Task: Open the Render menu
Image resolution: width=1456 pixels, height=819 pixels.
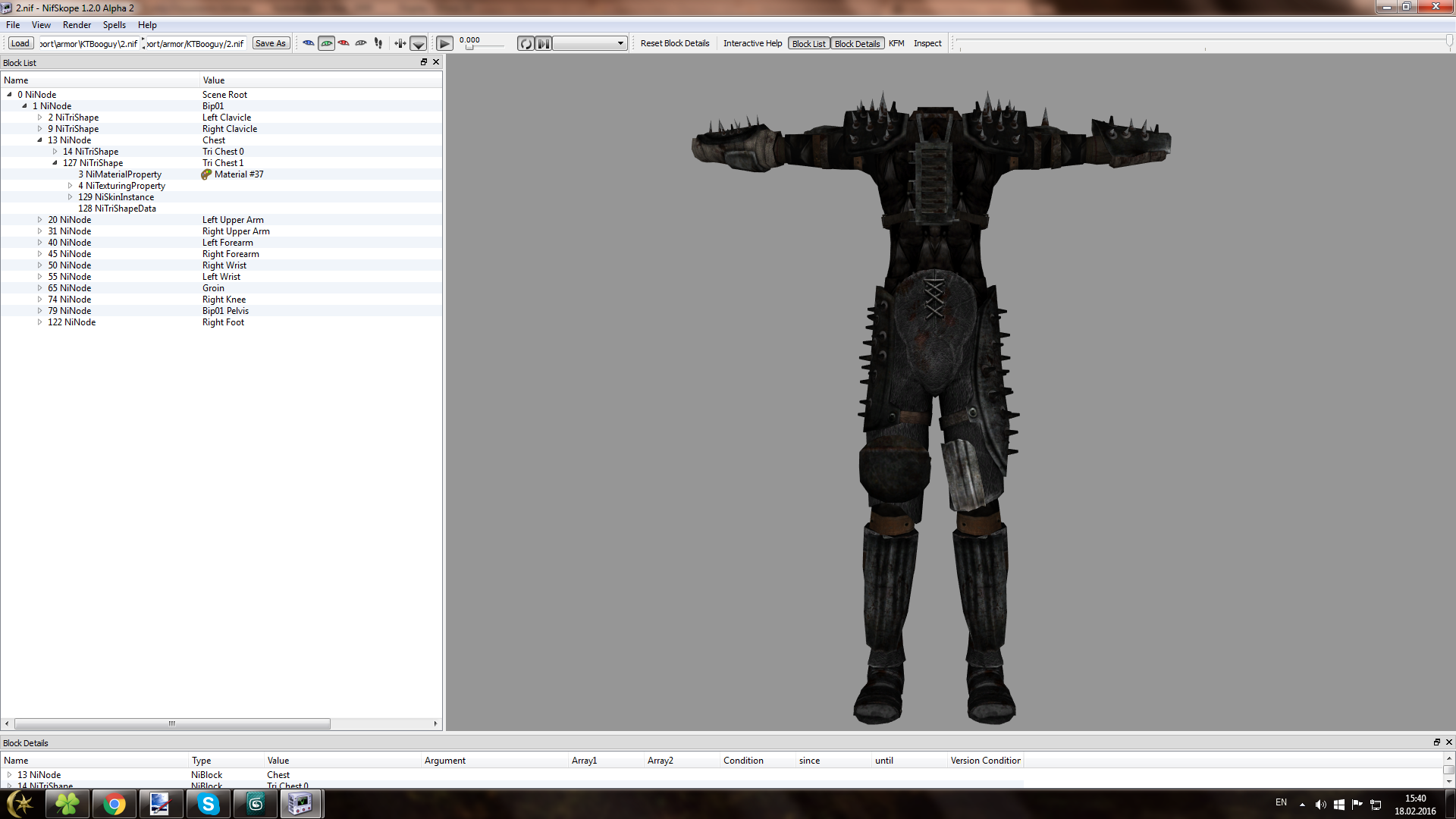Action: (x=77, y=25)
